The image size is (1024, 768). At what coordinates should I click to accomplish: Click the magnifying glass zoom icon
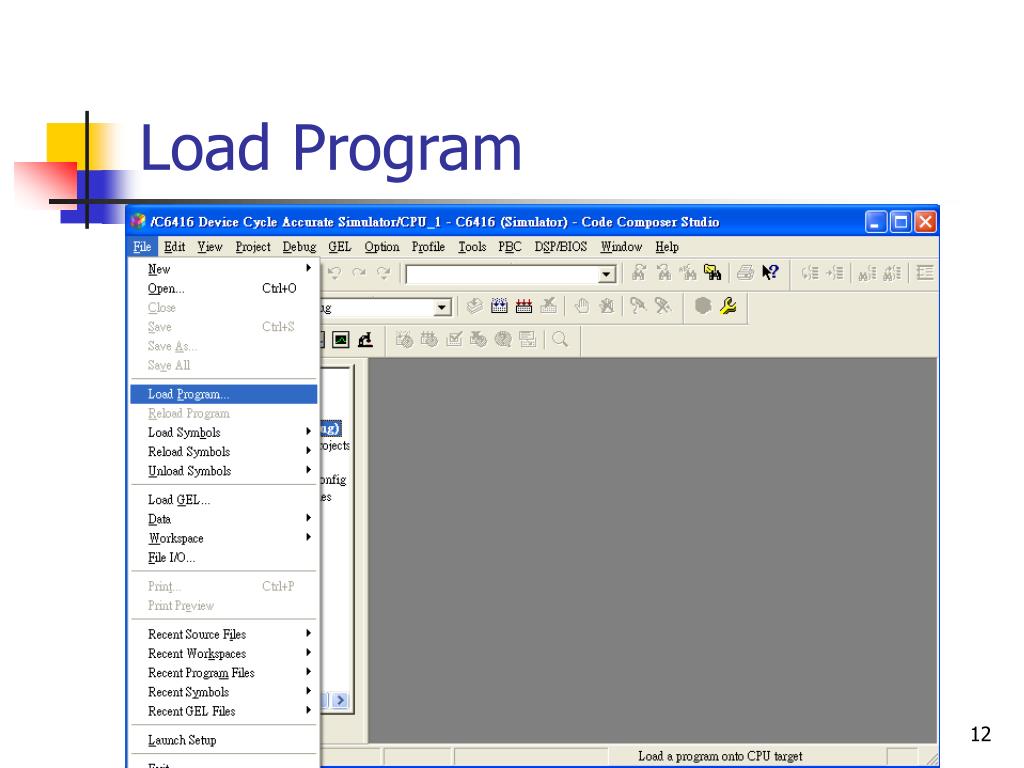click(560, 339)
